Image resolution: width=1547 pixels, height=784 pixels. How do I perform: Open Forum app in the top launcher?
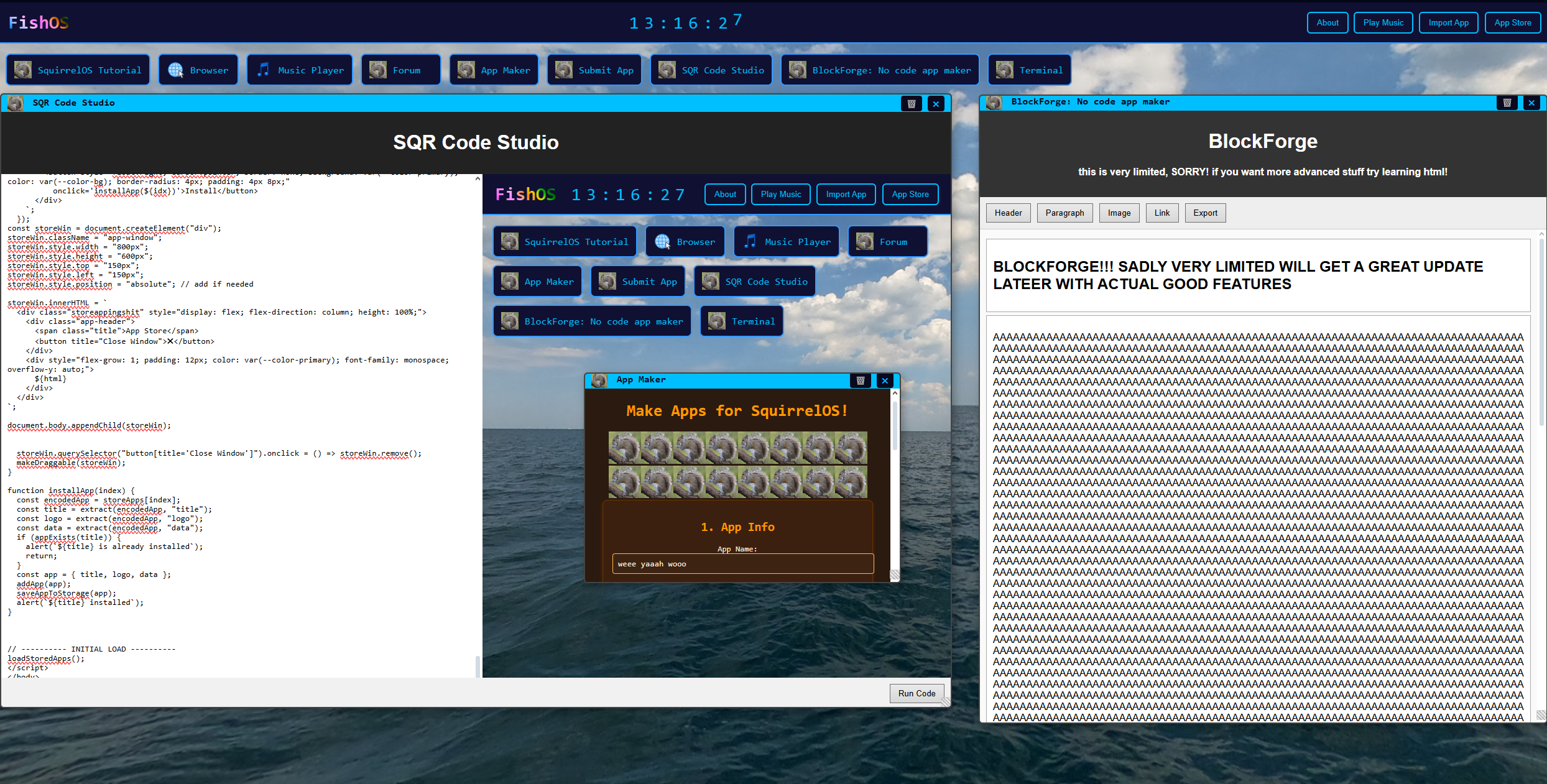(401, 70)
